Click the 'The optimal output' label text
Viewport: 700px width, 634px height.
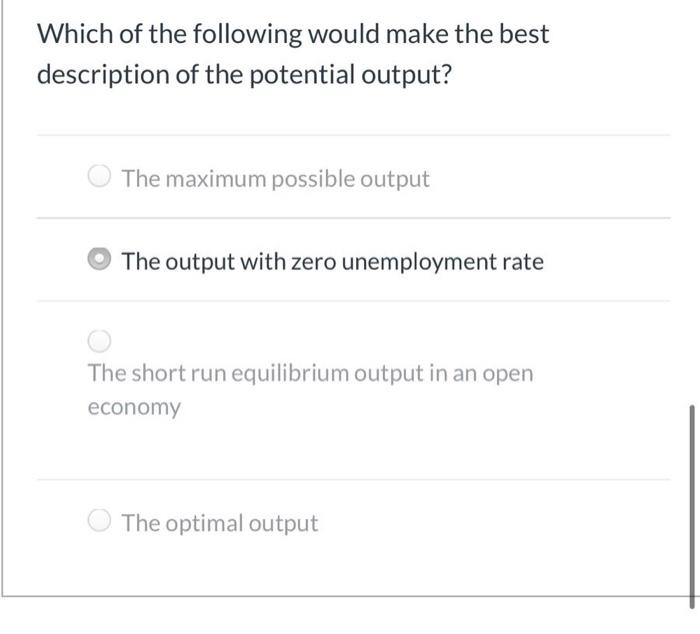point(219,523)
